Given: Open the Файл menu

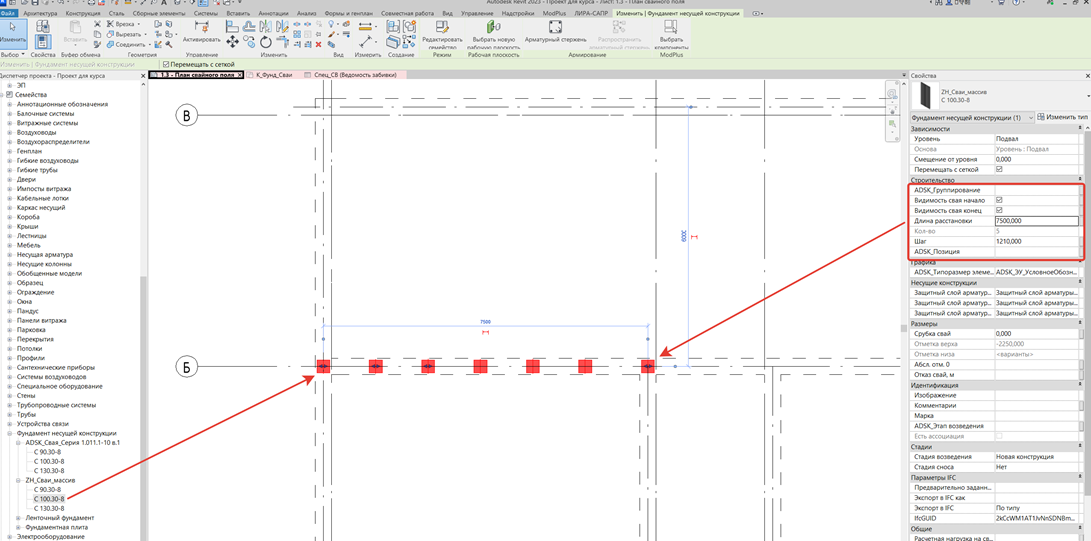Looking at the screenshot, I should (x=8, y=13).
